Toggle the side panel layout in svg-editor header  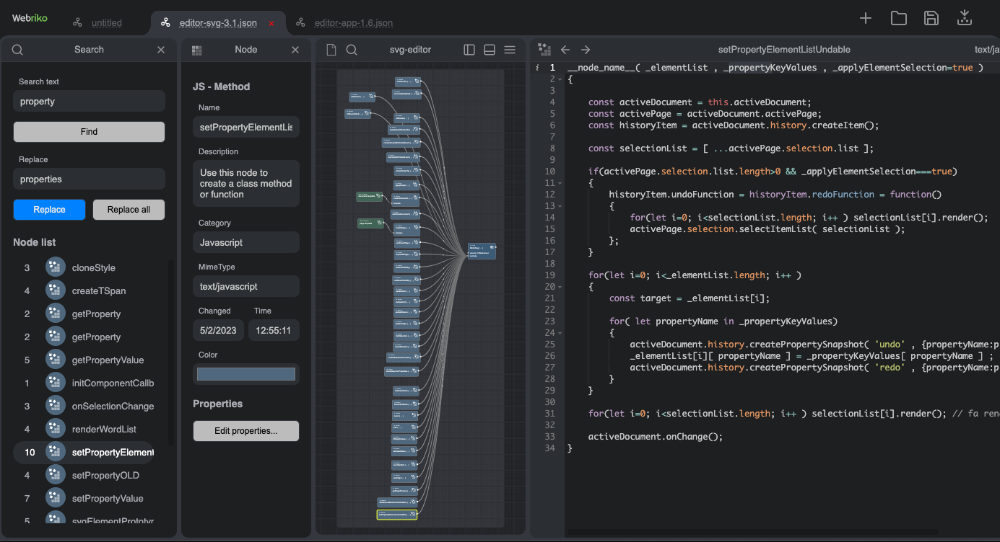tap(469, 50)
